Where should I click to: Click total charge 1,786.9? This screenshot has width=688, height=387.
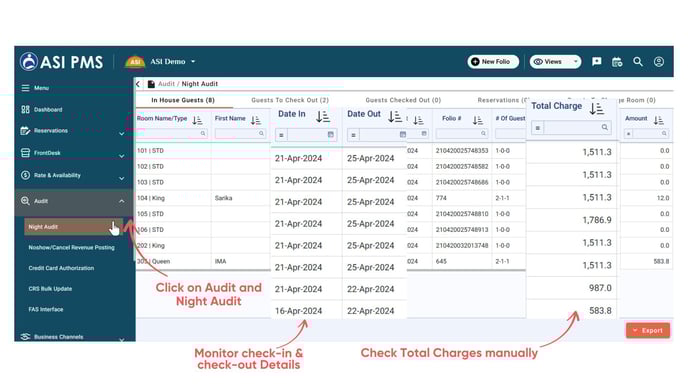(597, 220)
